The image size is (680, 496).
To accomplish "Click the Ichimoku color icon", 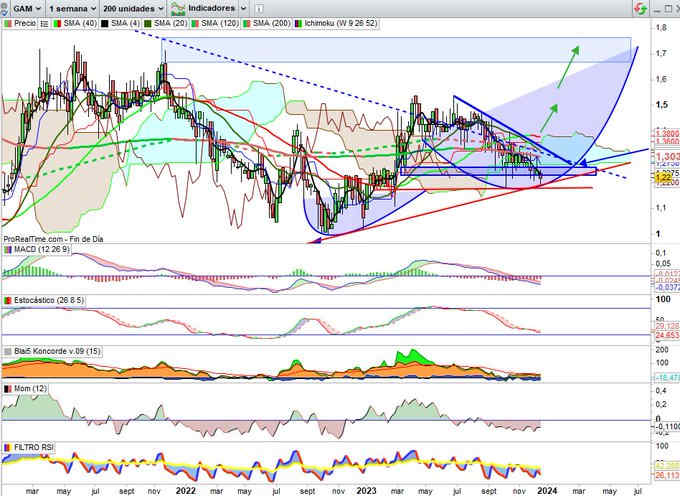I will coord(298,24).
